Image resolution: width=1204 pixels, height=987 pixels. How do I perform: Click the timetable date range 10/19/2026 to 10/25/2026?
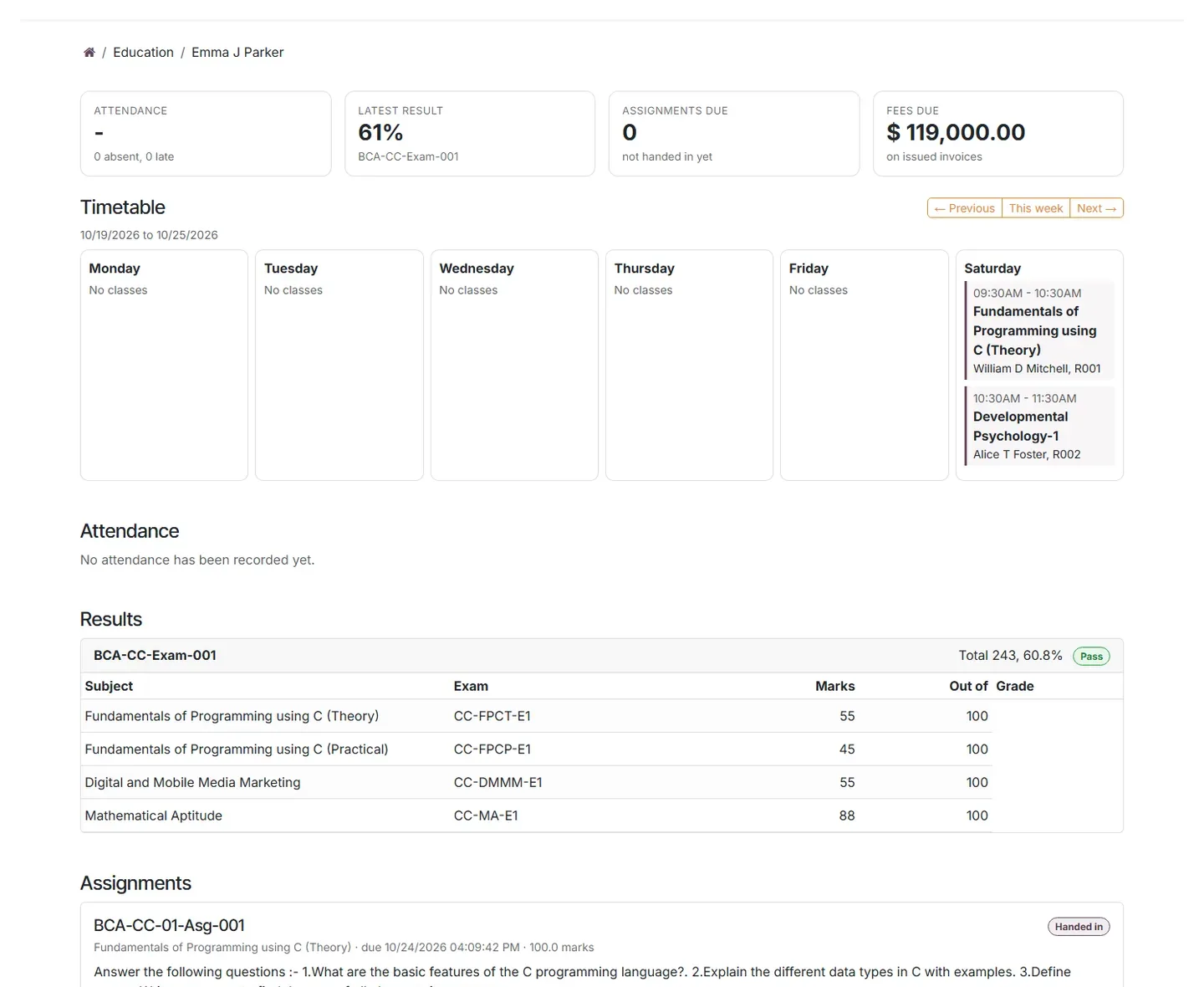pos(149,235)
